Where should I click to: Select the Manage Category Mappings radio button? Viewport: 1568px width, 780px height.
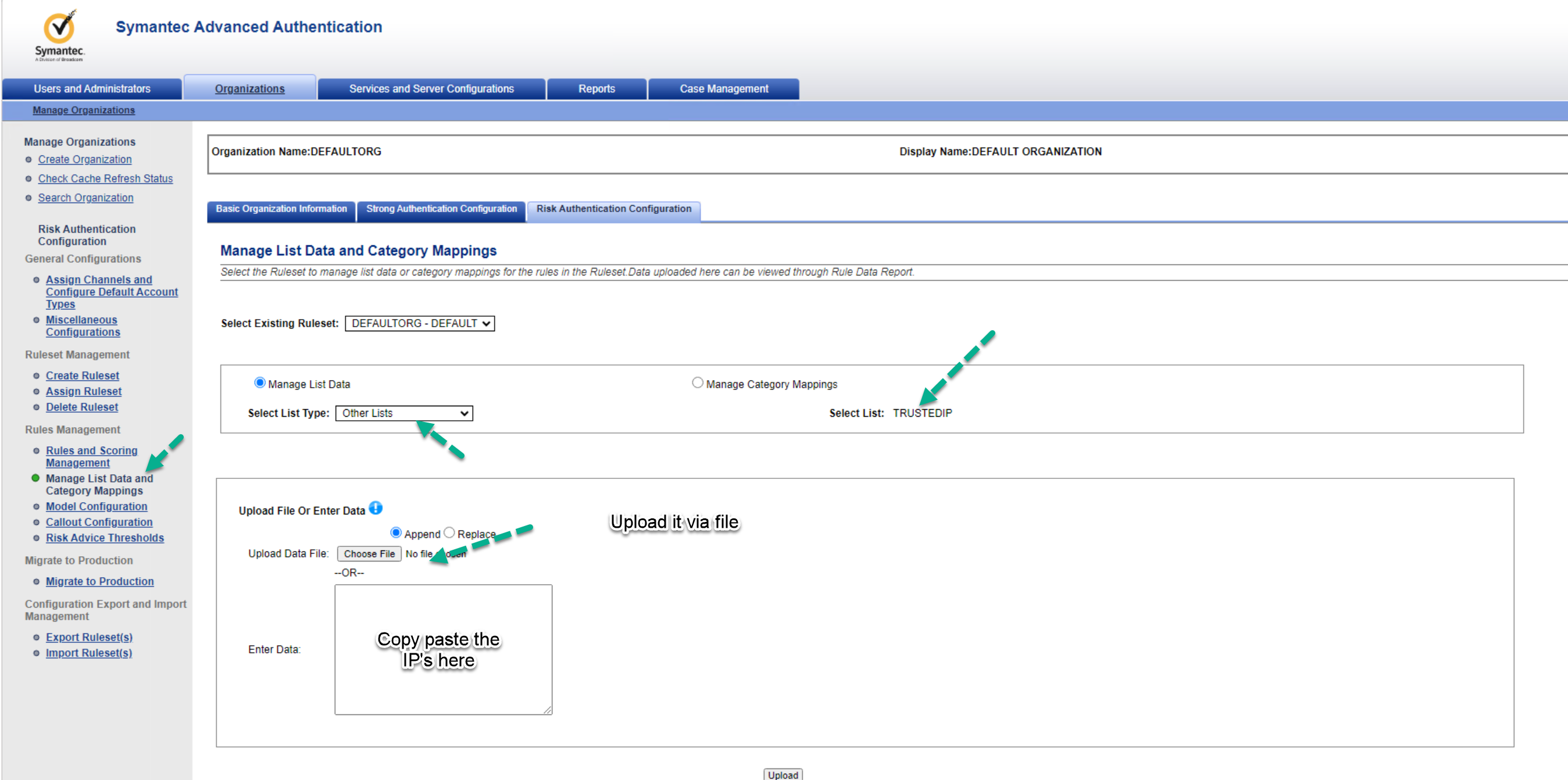(x=697, y=382)
